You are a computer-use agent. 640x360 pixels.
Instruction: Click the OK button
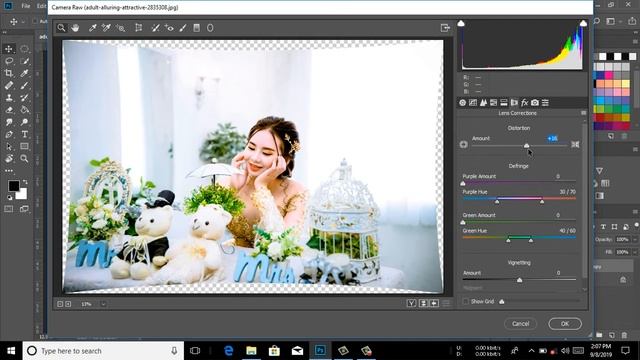(565, 324)
